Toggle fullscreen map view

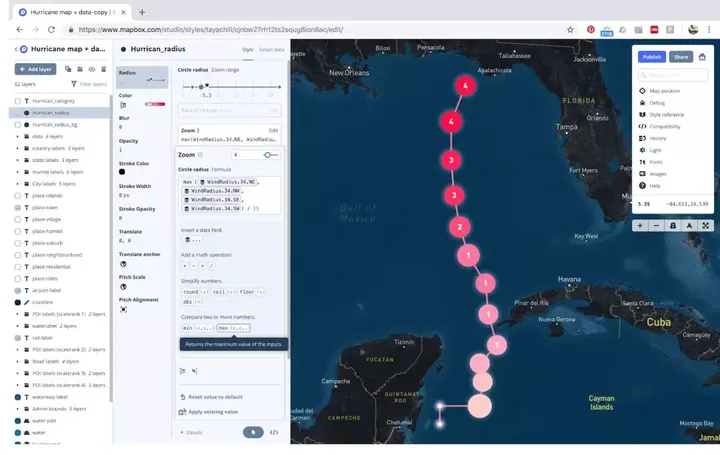(x=706, y=225)
